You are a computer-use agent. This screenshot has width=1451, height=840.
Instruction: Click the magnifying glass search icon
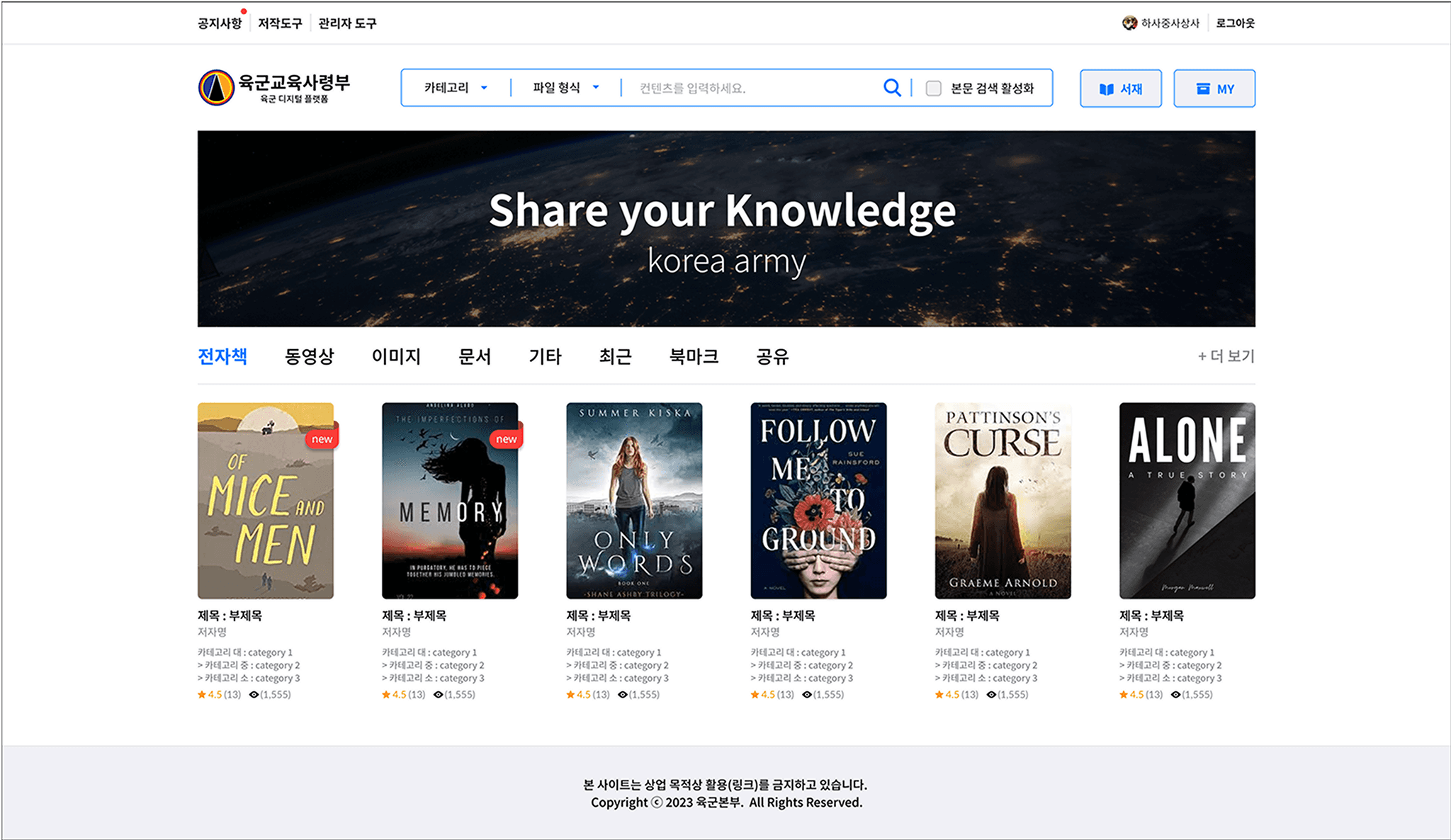[x=892, y=88]
